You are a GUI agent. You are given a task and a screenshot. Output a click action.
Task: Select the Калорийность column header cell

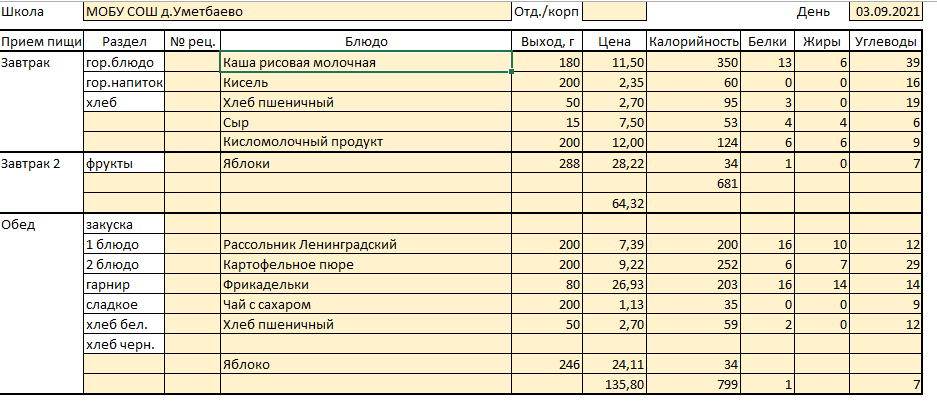coord(693,42)
